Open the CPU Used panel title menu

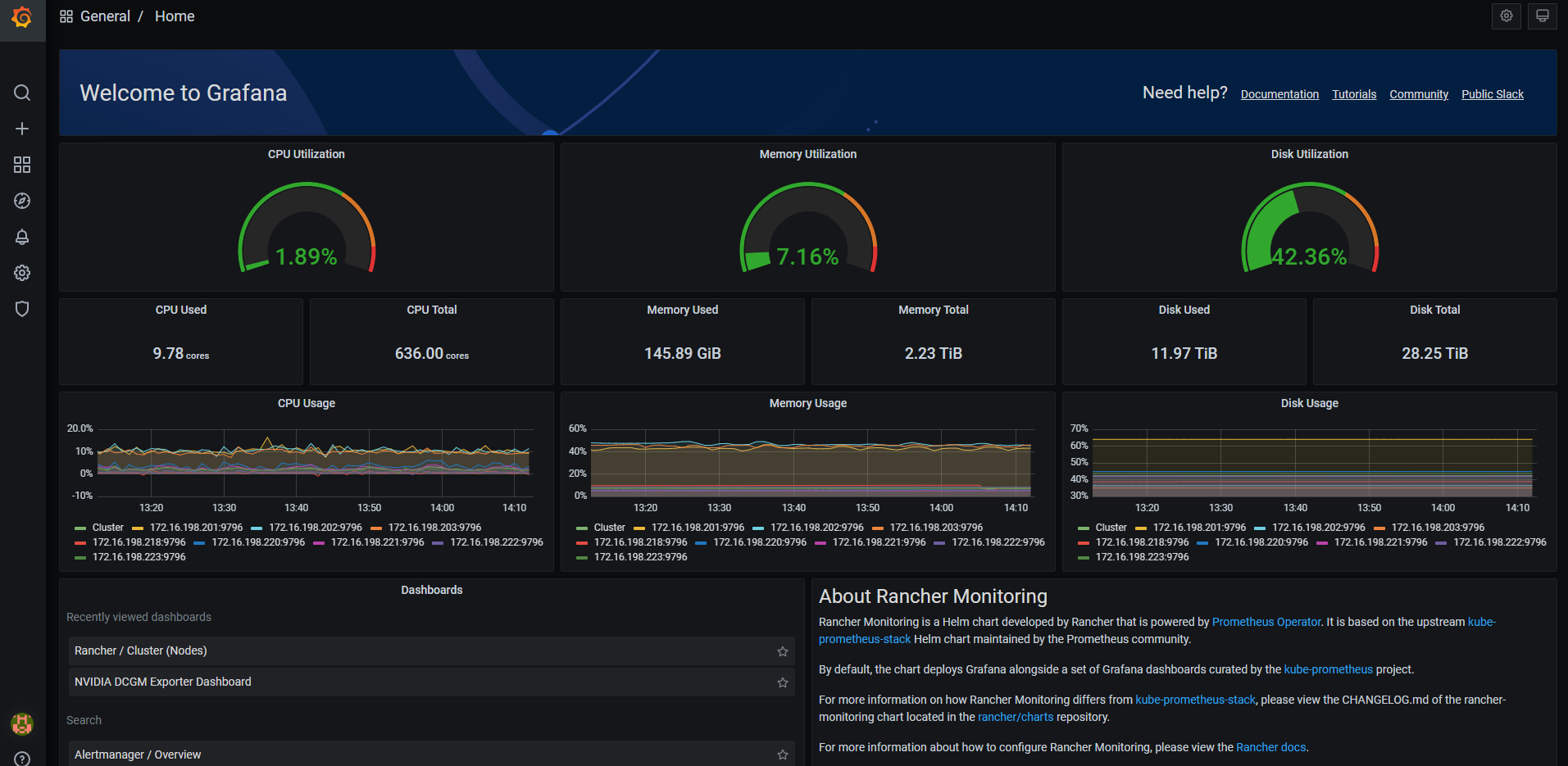tap(181, 310)
